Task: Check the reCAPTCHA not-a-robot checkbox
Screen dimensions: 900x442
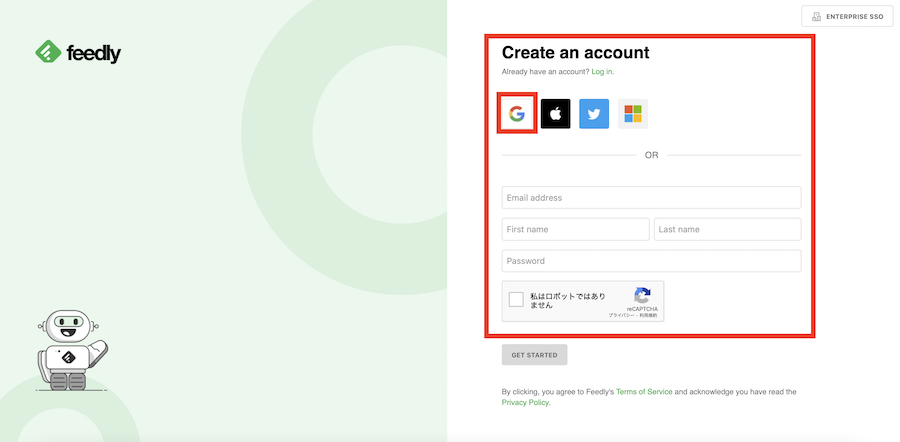Action: (516, 300)
